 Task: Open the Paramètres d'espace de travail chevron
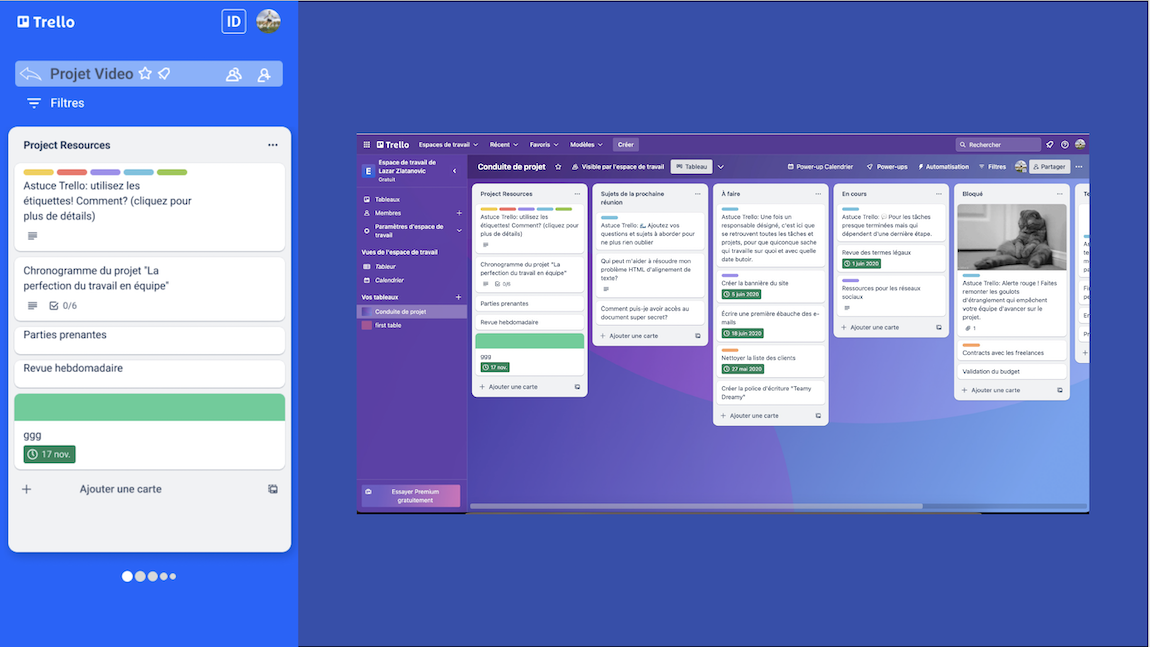pos(458,229)
